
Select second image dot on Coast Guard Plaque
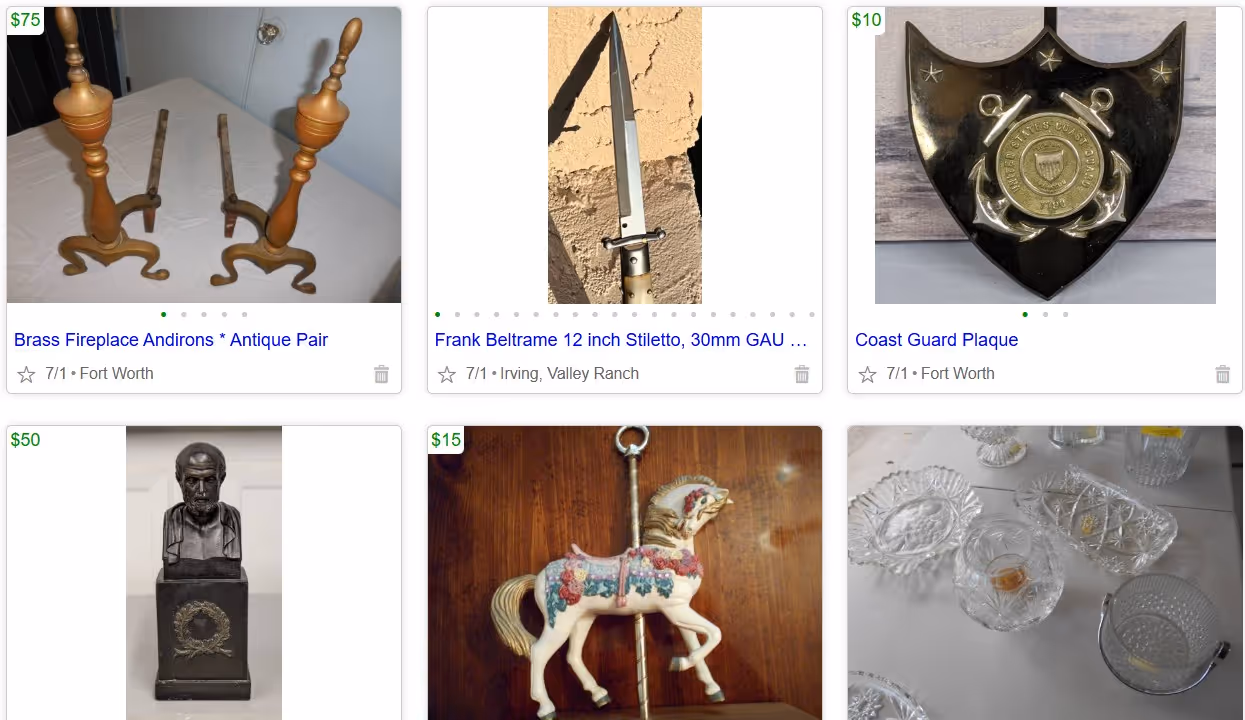[1045, 314]
